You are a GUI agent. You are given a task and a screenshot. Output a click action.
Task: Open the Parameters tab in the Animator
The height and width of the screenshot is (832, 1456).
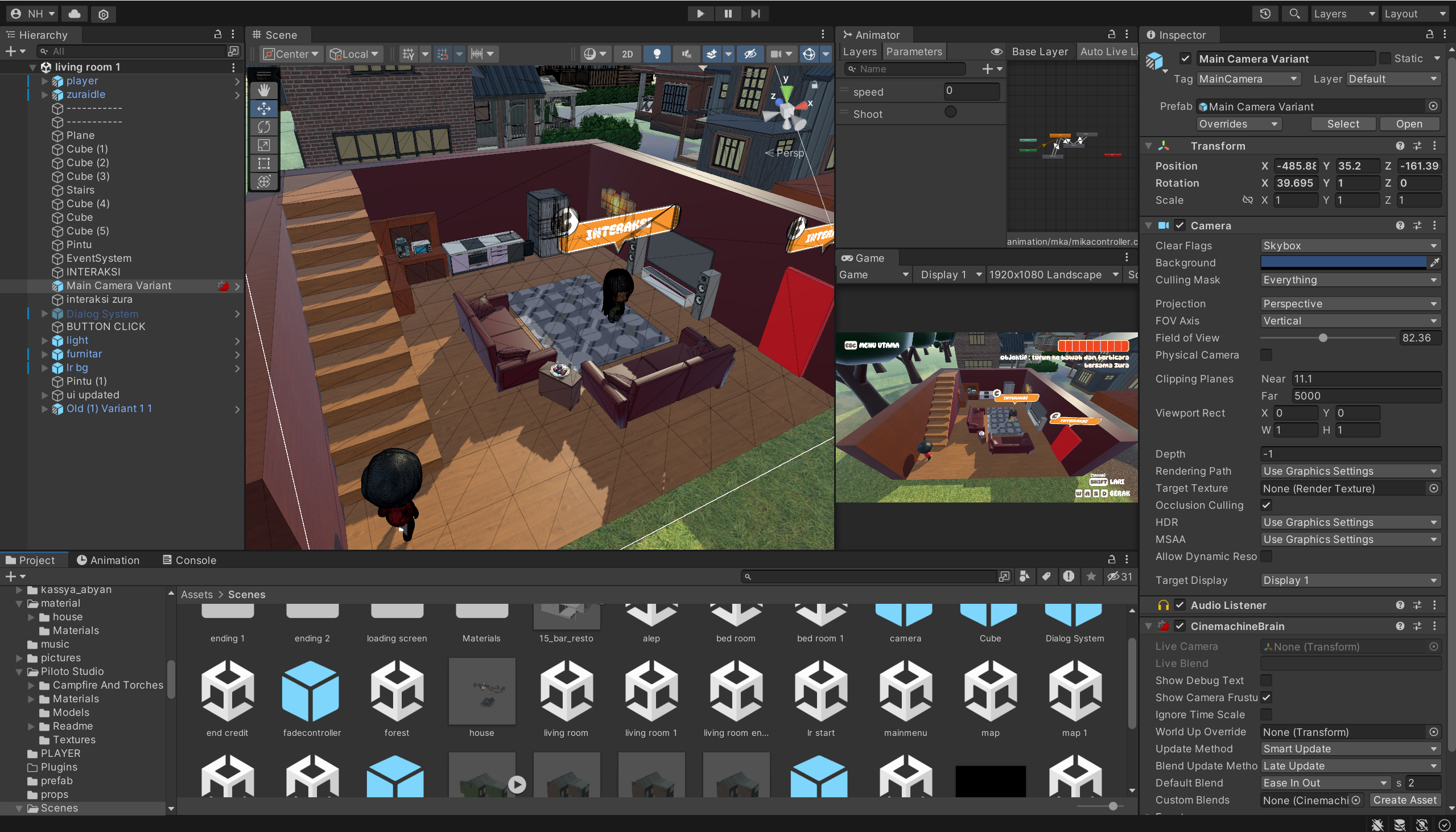[x=913, y=51]
